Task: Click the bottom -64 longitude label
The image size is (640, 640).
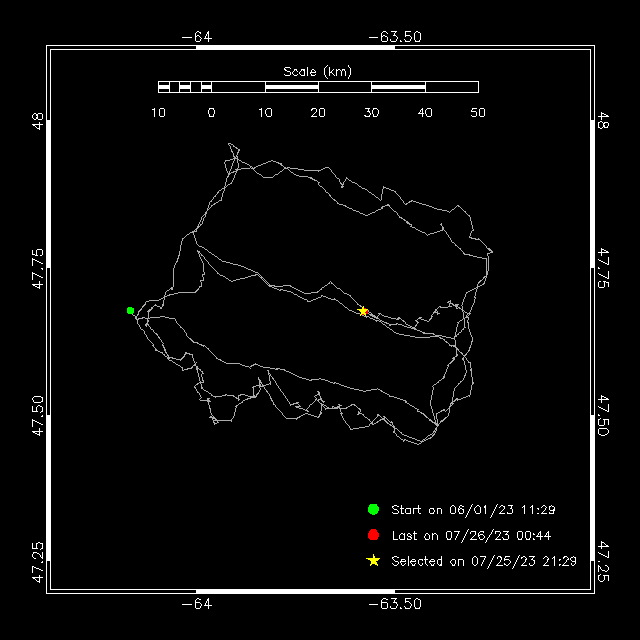Action: 197,604
